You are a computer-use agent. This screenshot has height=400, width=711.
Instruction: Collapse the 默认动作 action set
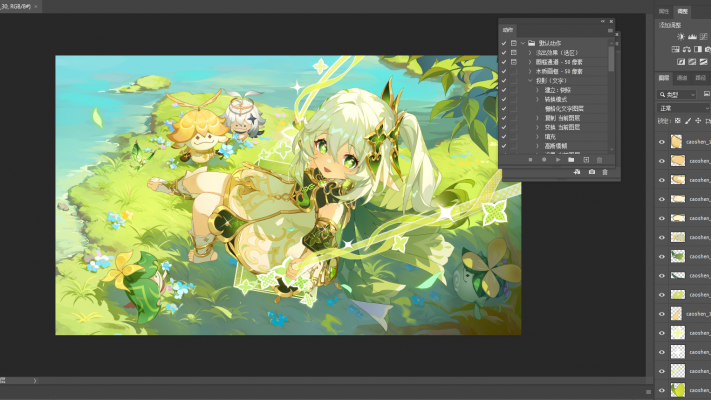[521, 43]
